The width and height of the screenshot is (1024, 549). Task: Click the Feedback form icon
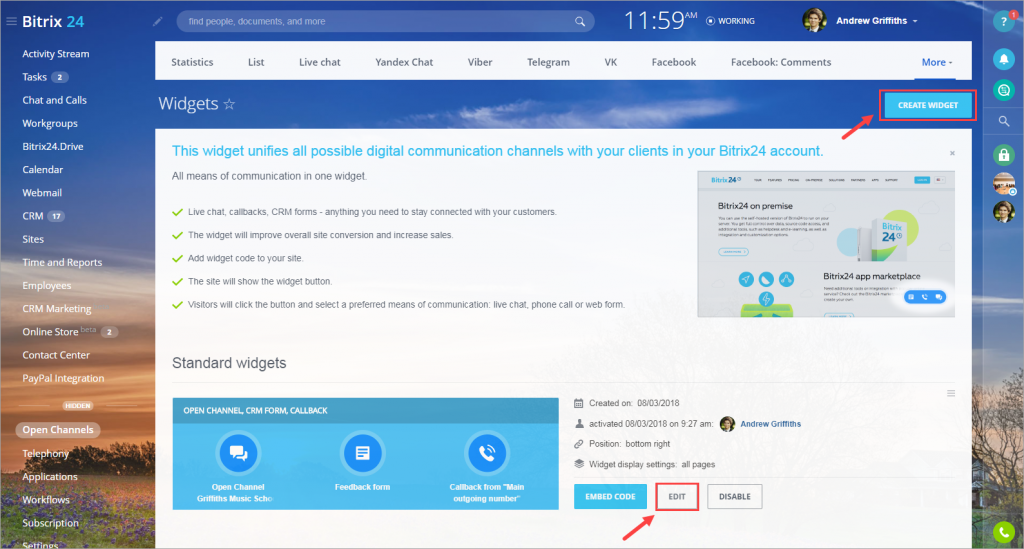pyautogui.click(x=362, y=453)
